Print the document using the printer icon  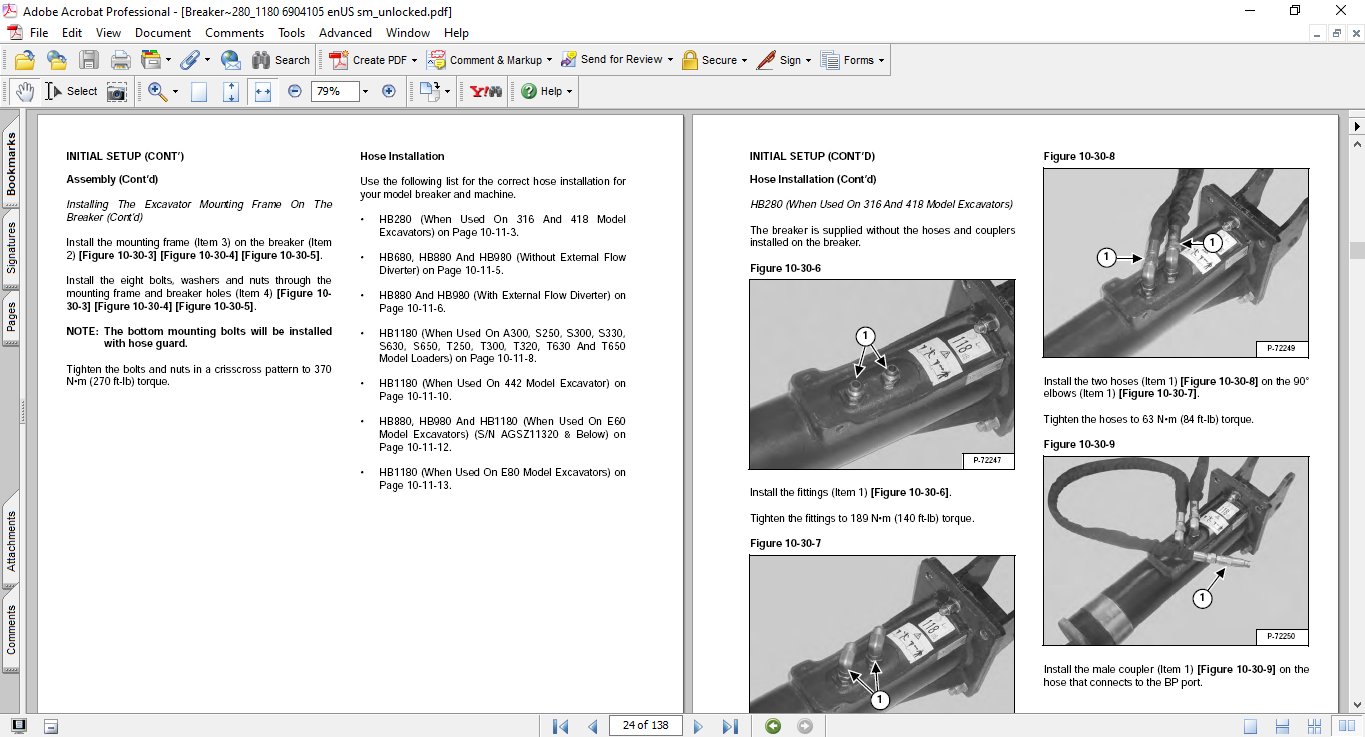click(x=120, y=60)
